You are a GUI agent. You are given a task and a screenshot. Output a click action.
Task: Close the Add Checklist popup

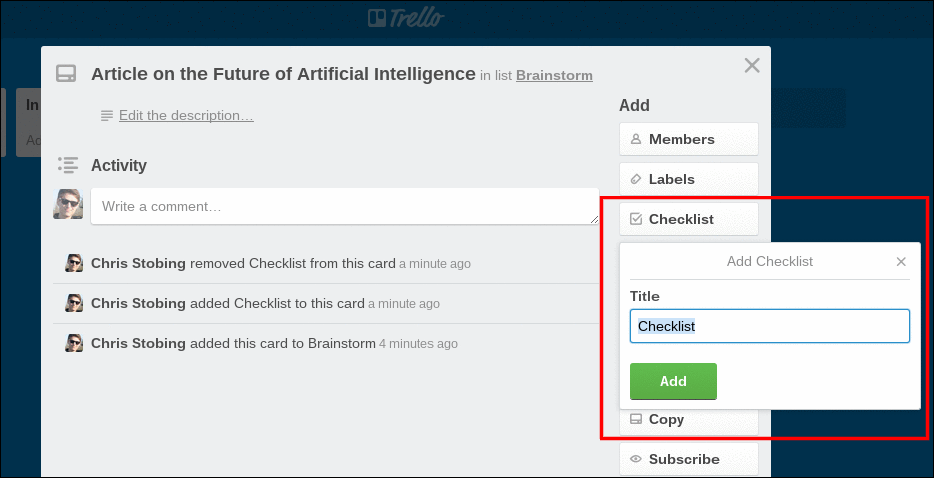(x=901, y=262)
